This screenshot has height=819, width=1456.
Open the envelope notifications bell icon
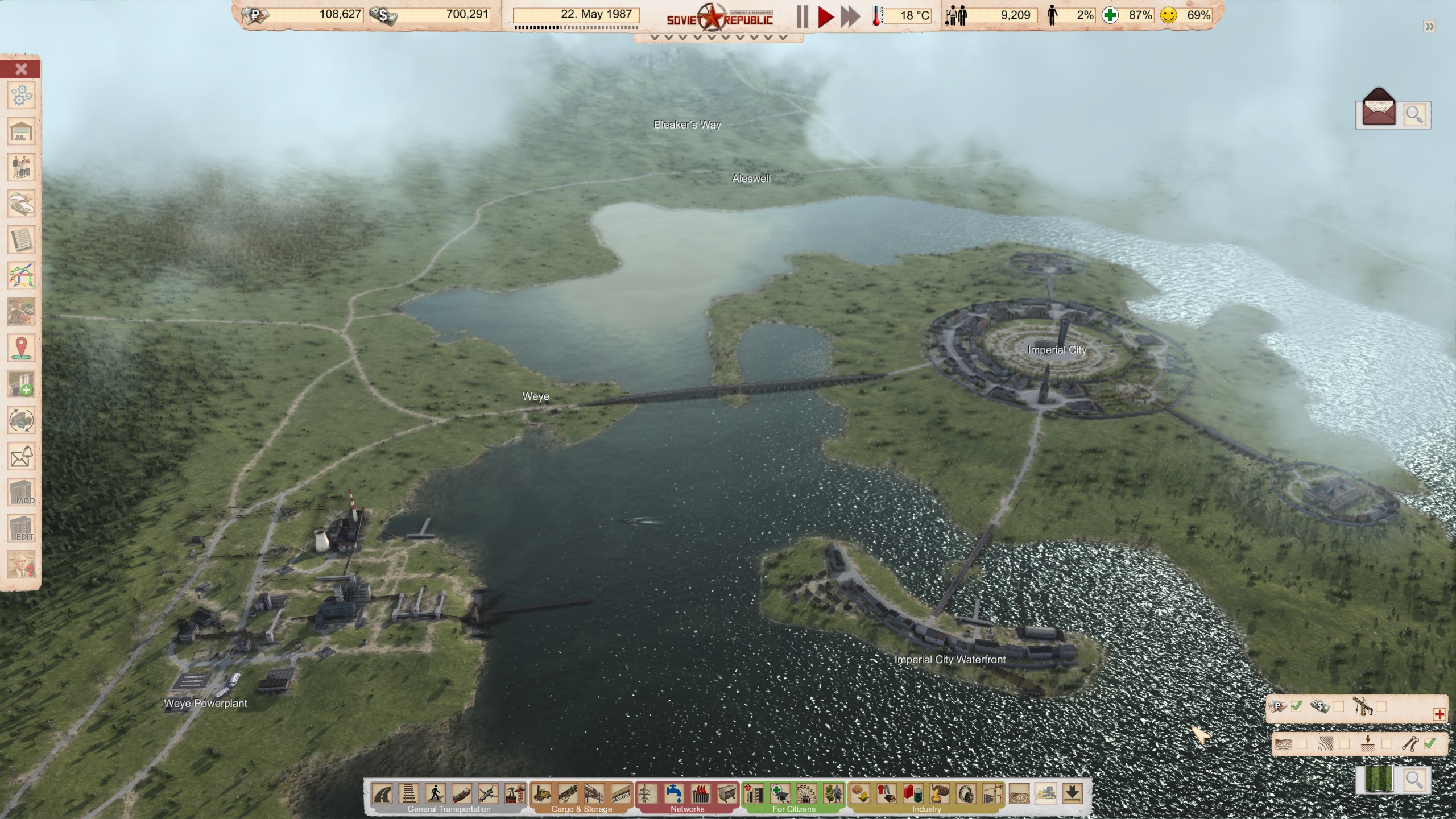point(21,456)
